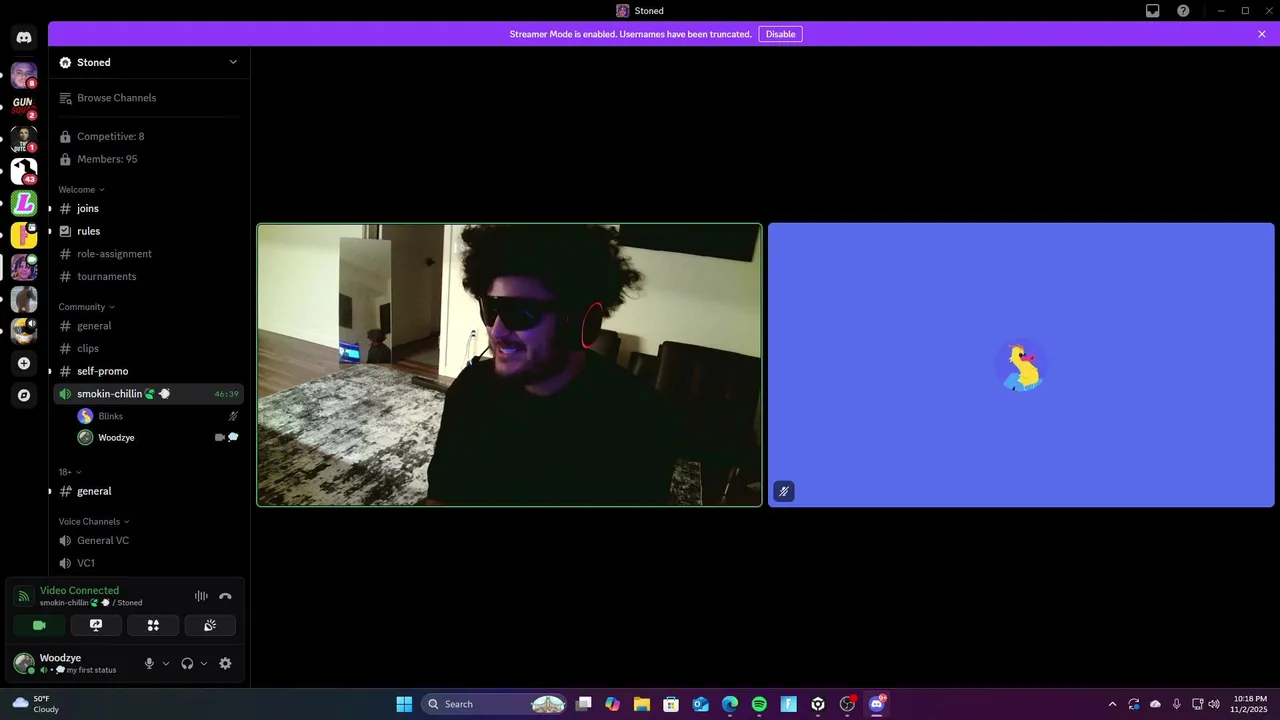Mute the microphone in user panel

coord(149,664)
